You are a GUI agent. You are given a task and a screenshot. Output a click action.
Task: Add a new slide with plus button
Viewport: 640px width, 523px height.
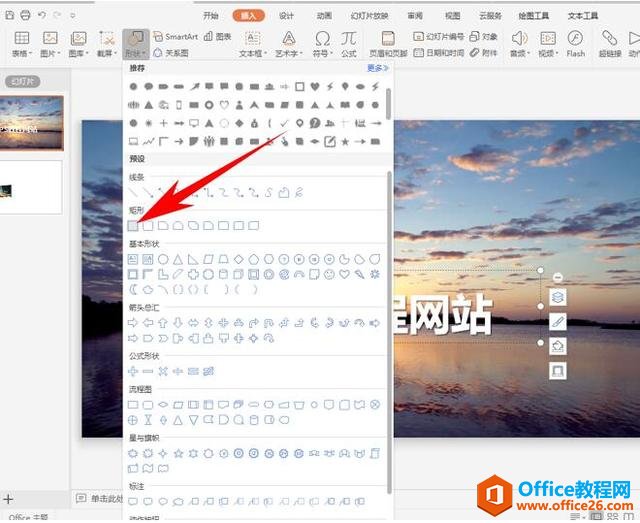(8, 499)
